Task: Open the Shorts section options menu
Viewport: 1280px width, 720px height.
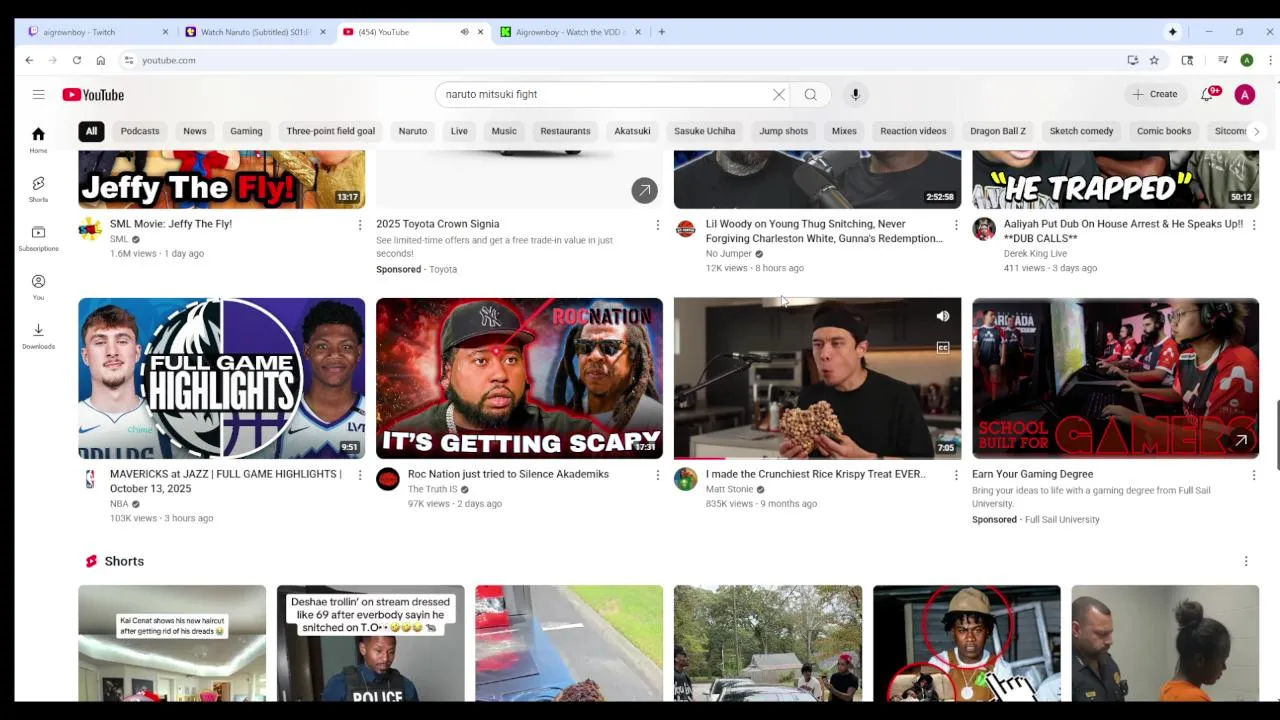Action: coord(1246,561)
